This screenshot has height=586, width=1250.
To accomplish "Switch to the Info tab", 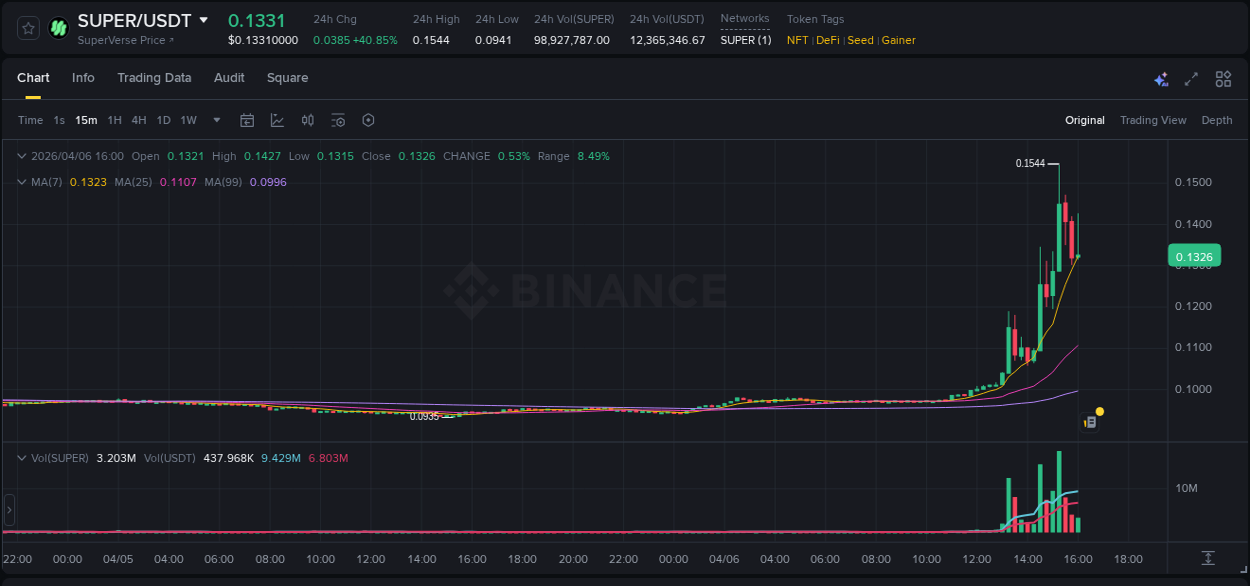I will (83, 78).
